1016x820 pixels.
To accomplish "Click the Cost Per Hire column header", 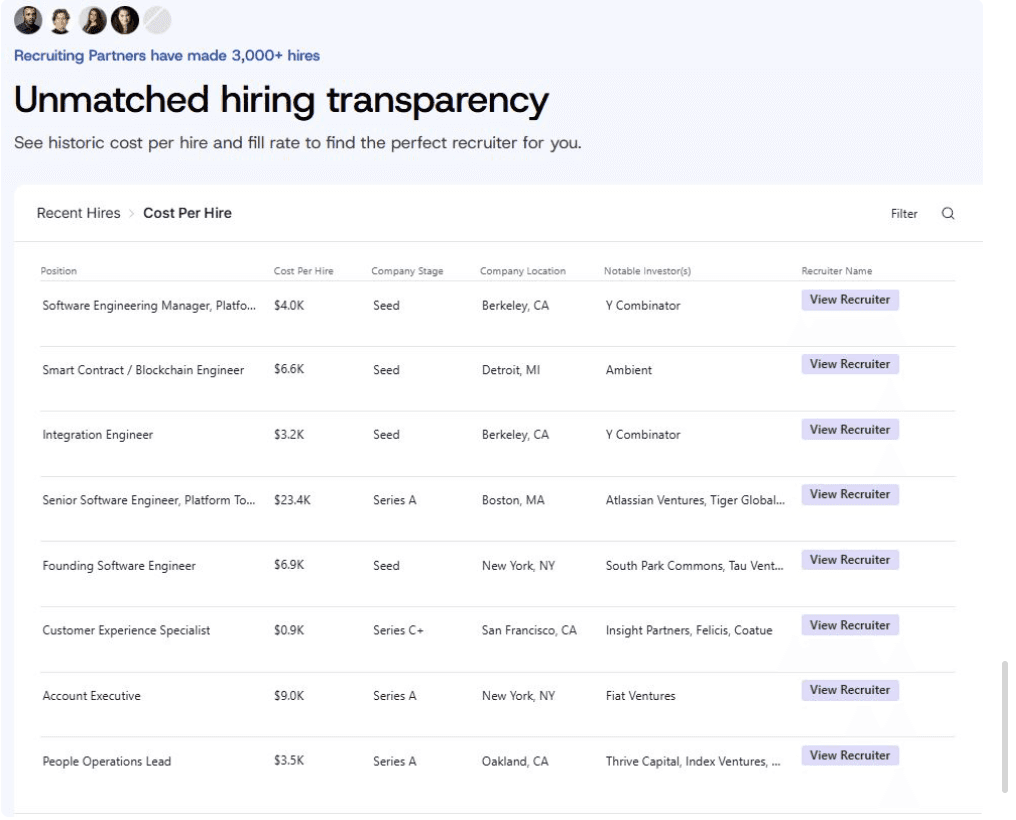I will click(x=303, y=271).
